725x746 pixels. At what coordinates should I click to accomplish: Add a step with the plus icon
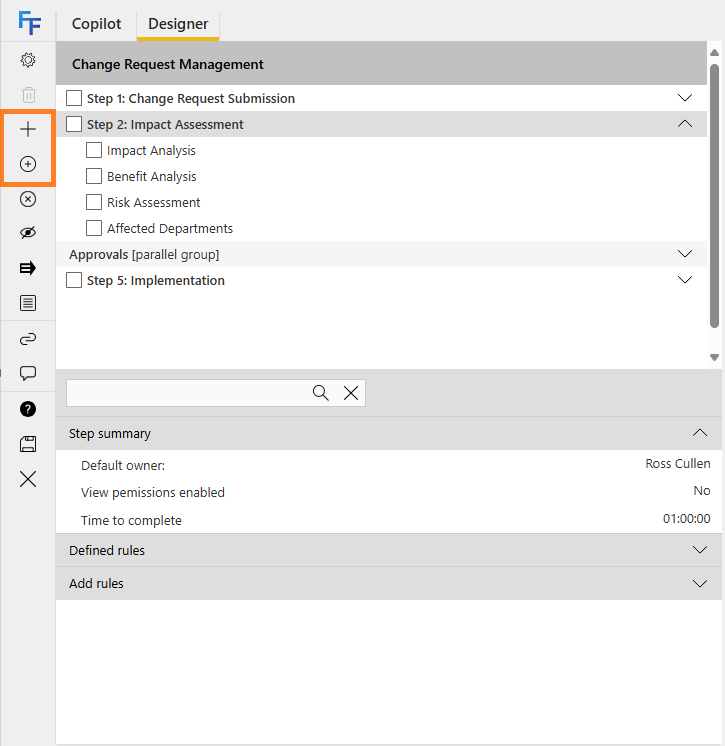pyautogui.click(x=28, y=129)
